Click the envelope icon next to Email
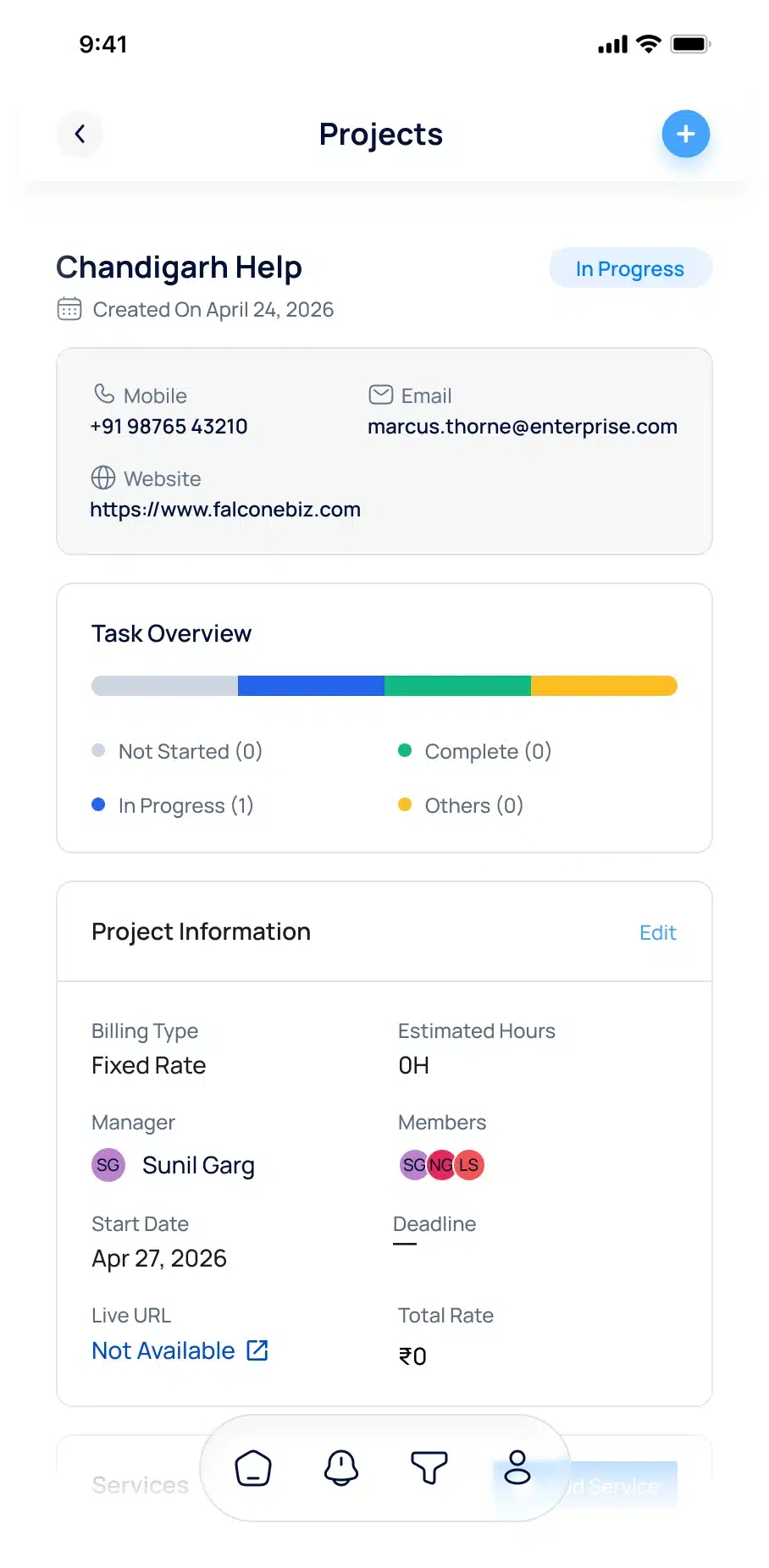The width and height of the screenshot is (769, 1568). click(x=381, y=395)
